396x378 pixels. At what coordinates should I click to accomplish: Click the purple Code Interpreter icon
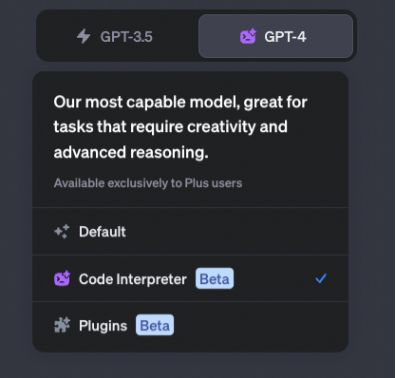click(62, 279)
